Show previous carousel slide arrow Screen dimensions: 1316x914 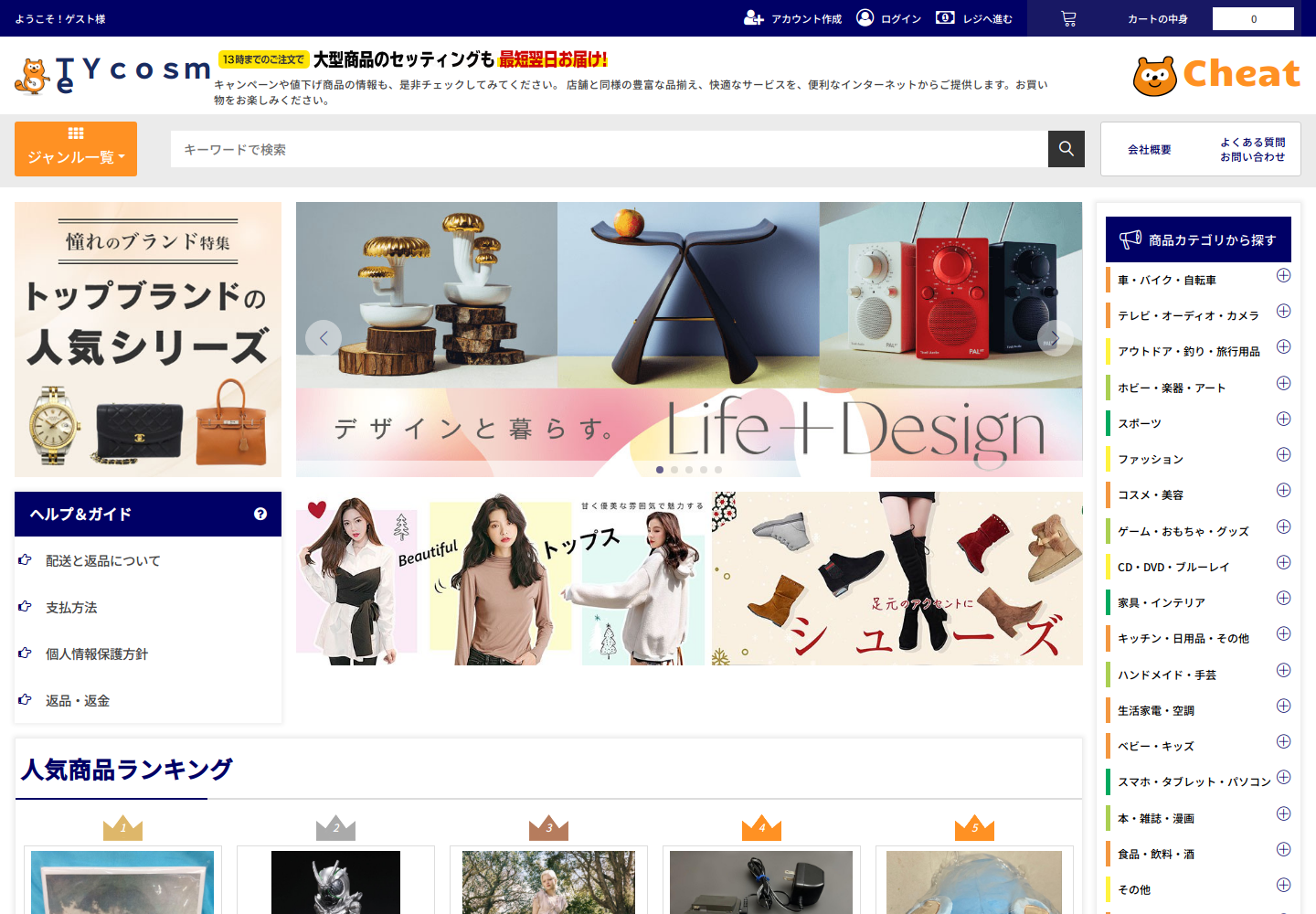(x=324, y=338)
